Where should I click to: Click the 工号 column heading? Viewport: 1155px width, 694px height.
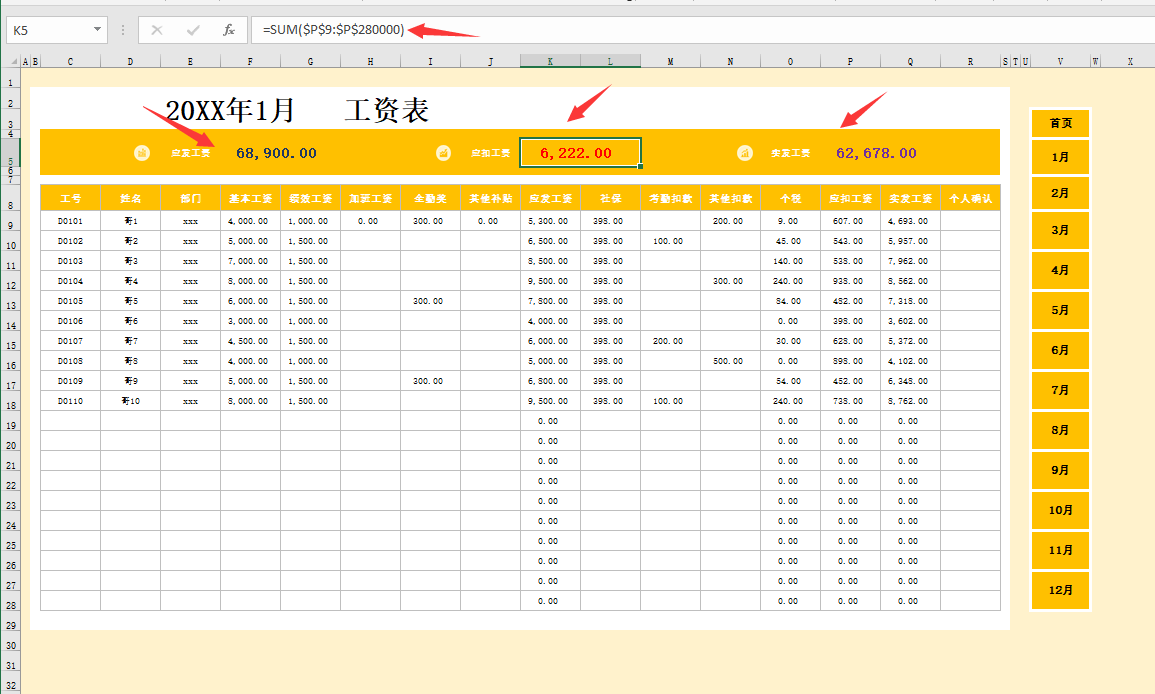point(71,198)
